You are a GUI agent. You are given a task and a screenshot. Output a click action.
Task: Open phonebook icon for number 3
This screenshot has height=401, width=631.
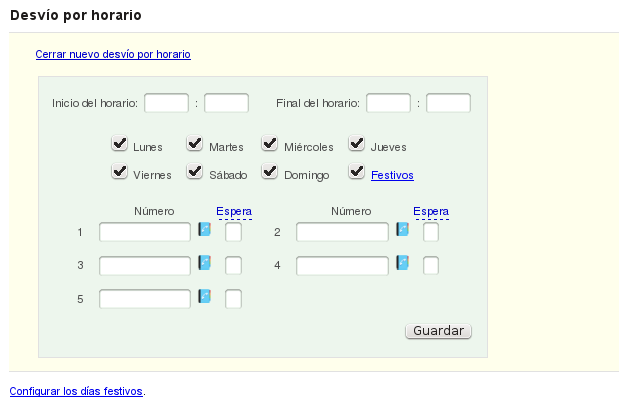205,264
